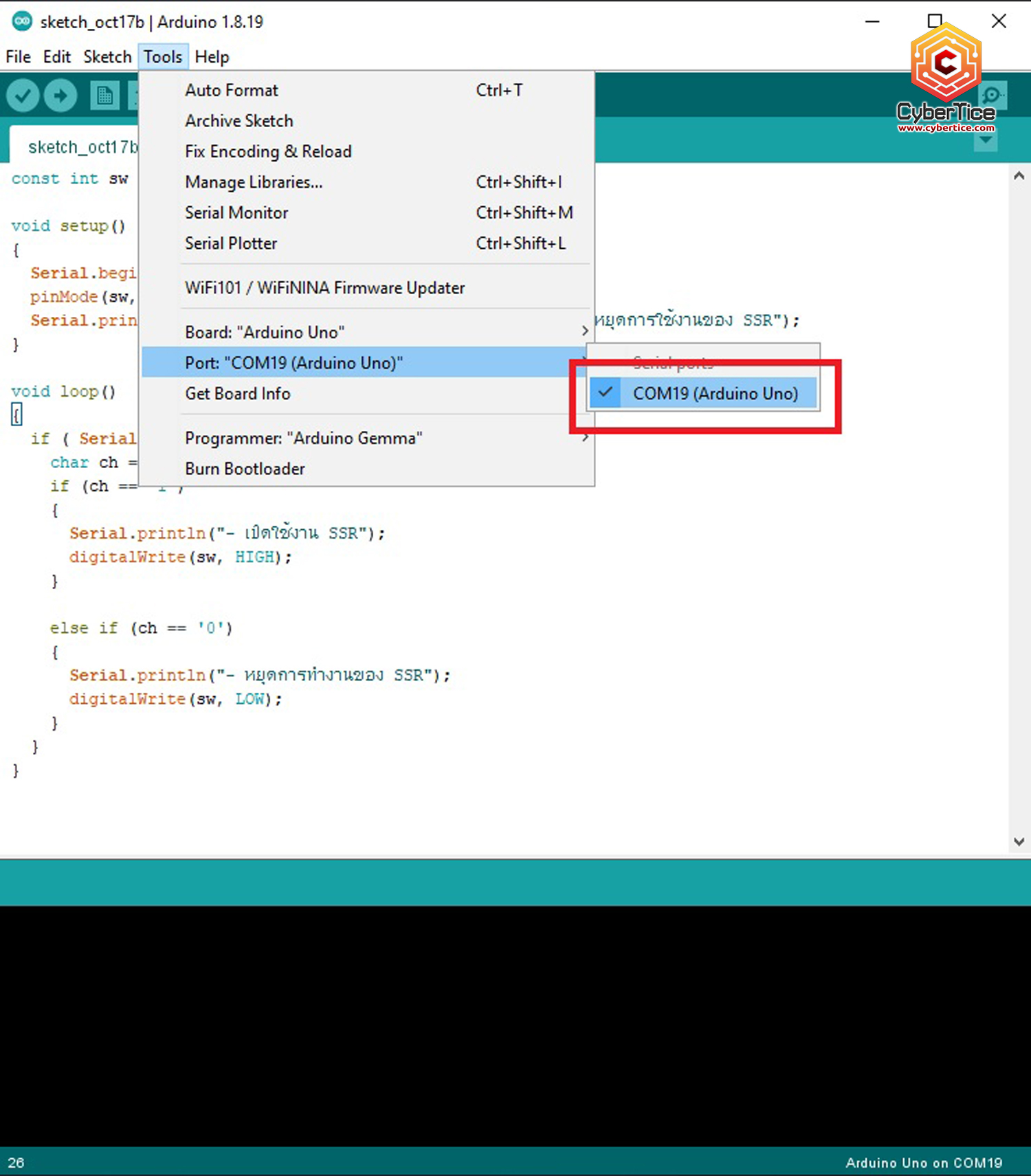The height and width of the screenshot is (1176, 1031).
Task: Open the Edit menu
Action: point(57,57)
